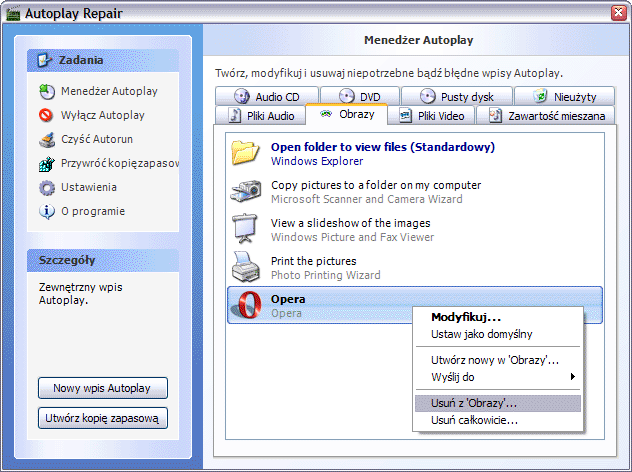Open Ustawienia settings link
This screenshot has width=632, height=472.
pyautogui.click(x=89, y=187)
